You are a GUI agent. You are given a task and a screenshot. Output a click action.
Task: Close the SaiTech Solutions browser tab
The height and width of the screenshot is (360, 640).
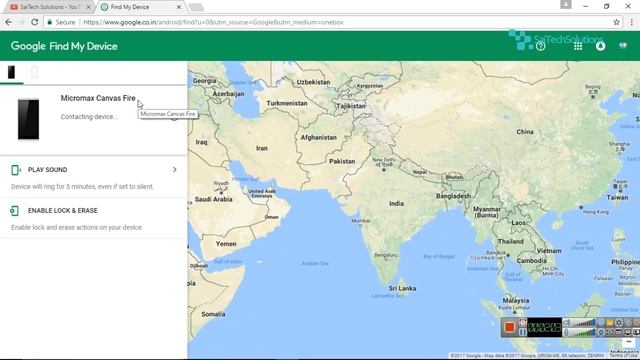(88, 7)
